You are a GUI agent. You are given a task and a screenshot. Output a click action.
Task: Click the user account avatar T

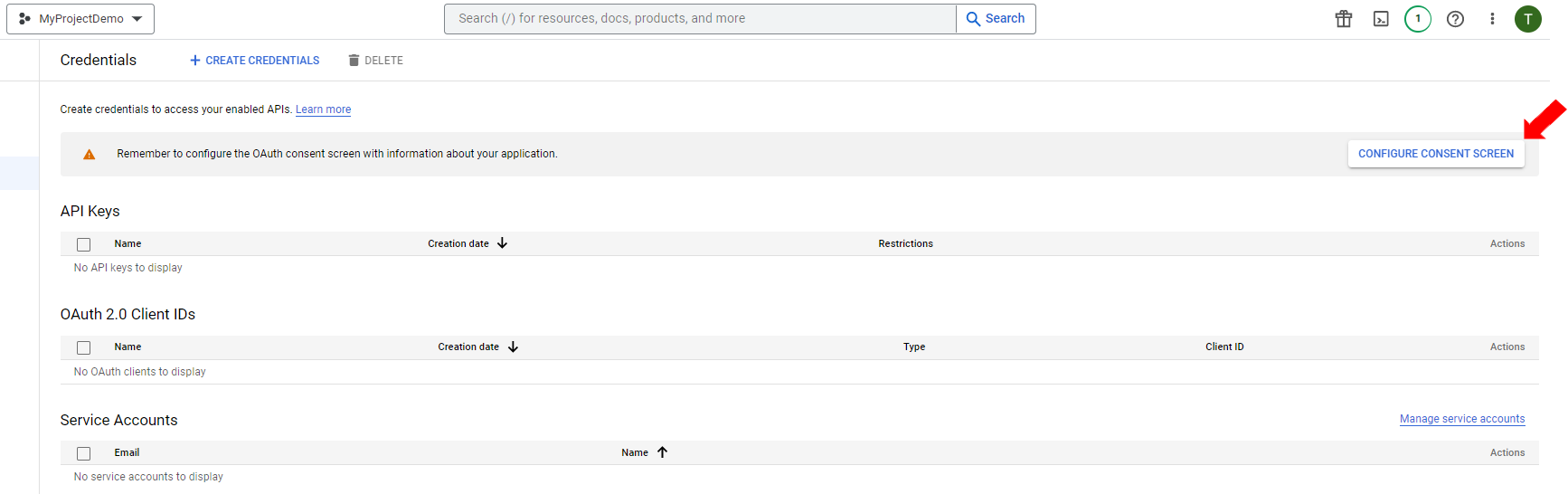tap(1527, 19)
